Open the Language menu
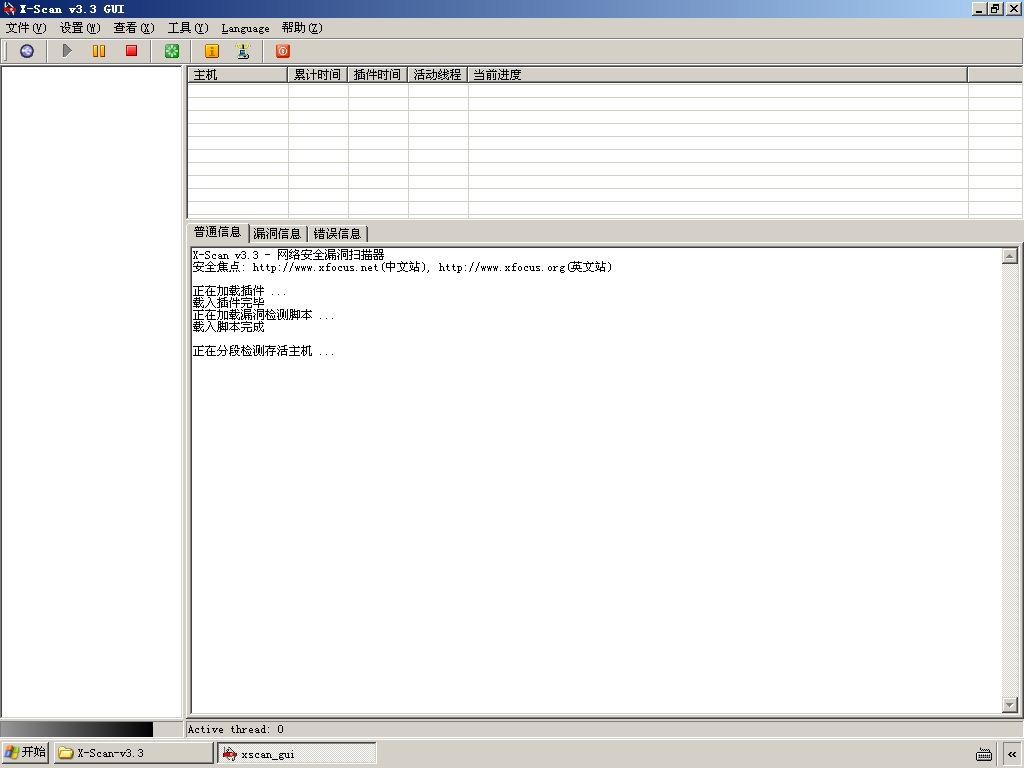This screenshot has width=1024, height=768. [x=246, y=28]
